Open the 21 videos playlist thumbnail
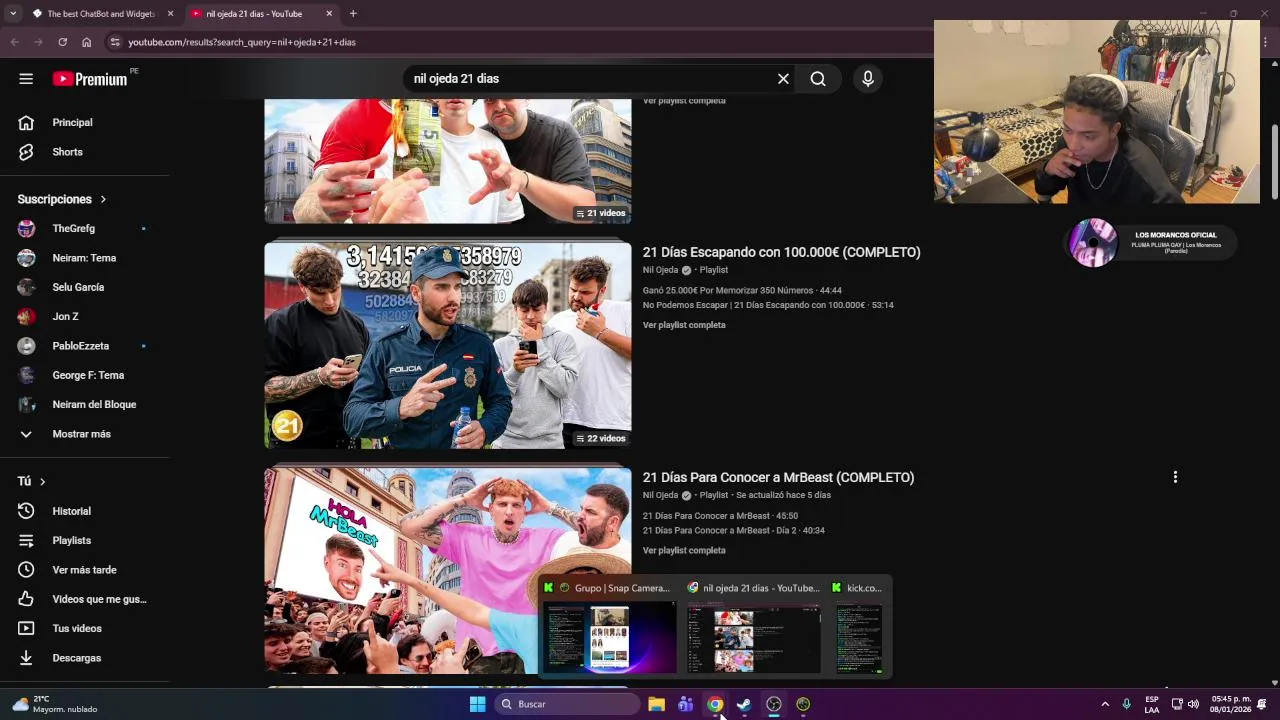This screenshot has width=1280, height=720. [x=448, y=160]
